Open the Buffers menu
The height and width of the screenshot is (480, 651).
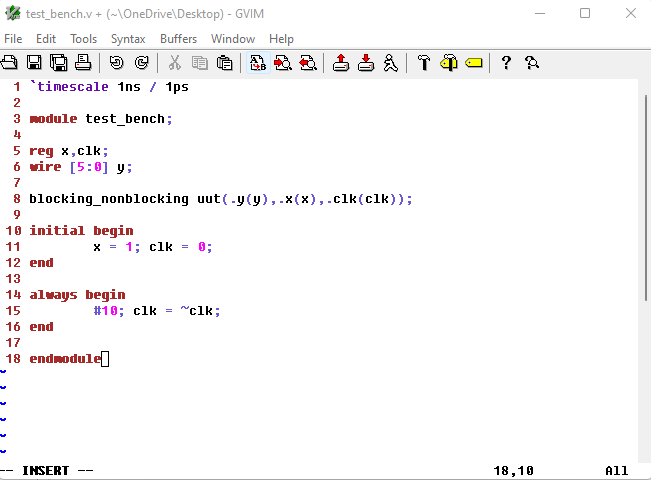[179, 38]
